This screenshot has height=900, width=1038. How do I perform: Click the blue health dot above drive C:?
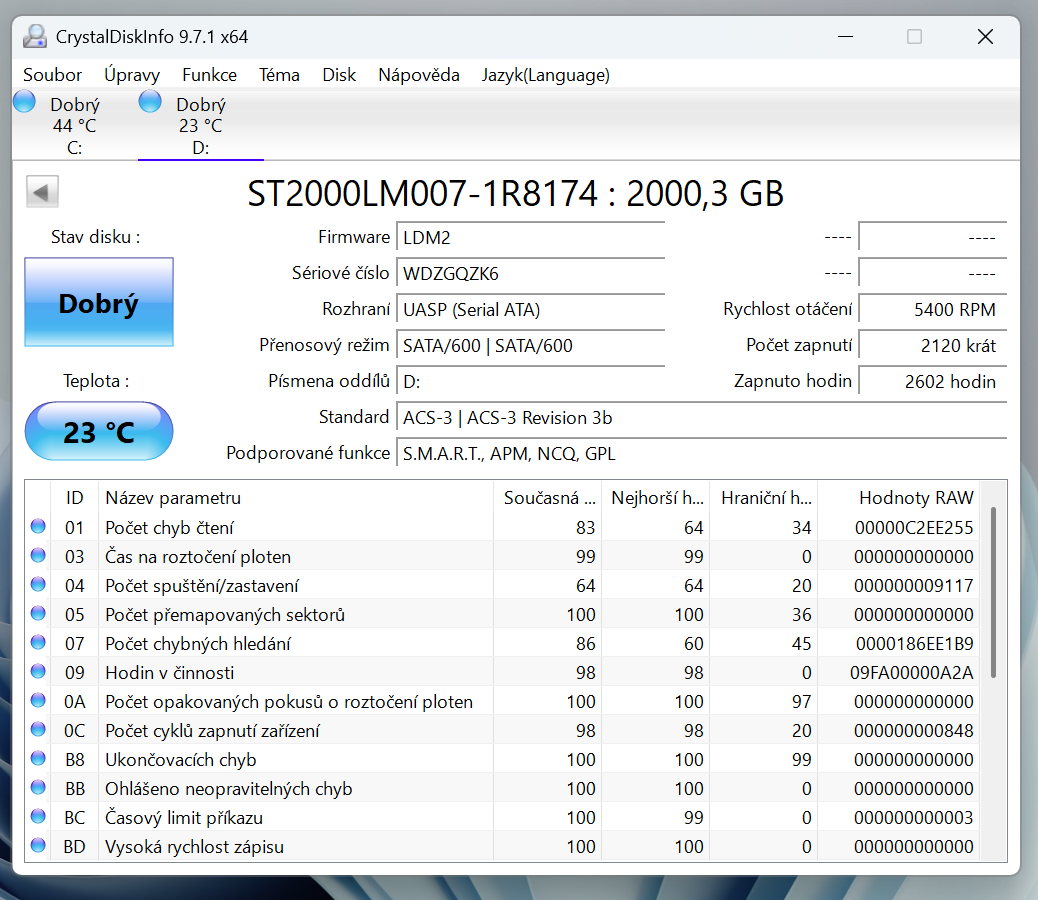coord(22,100)
